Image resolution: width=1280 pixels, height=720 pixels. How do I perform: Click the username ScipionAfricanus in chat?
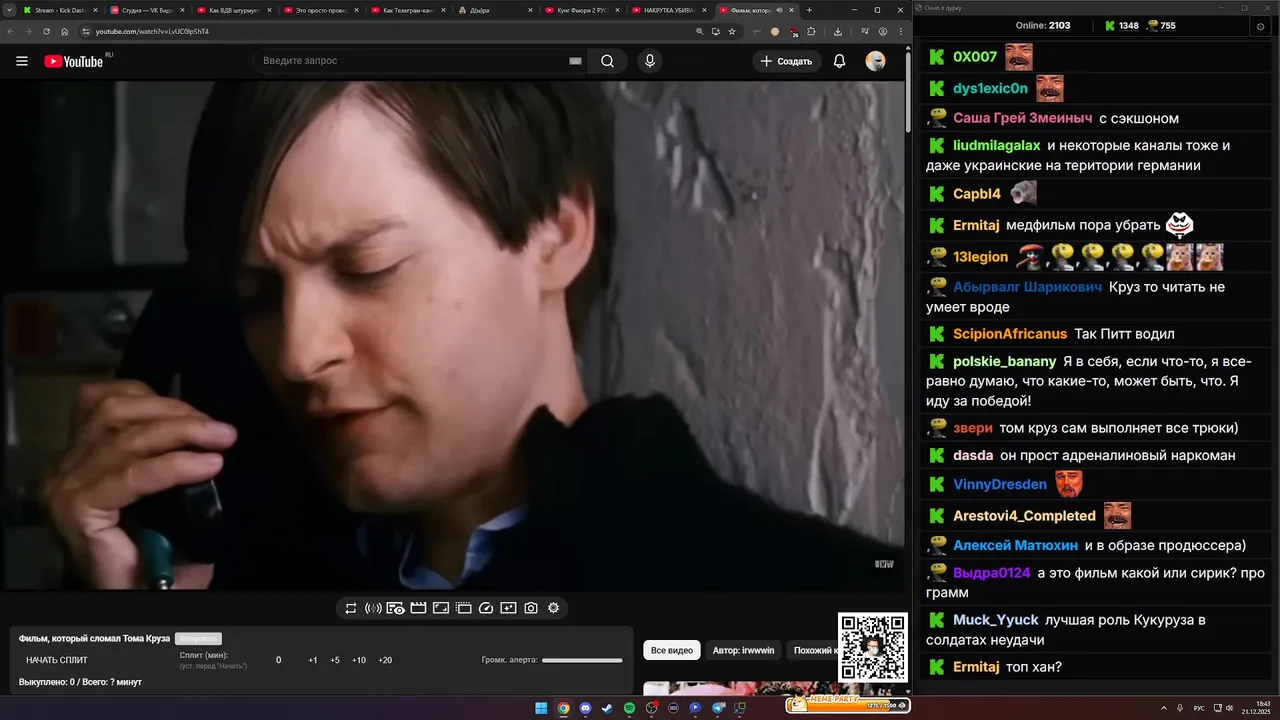[x=1010, y=334]
